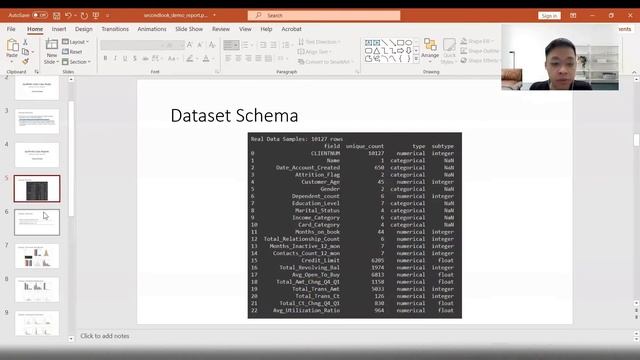Select the Format Painter brush
Screen dimensions: 640x360
click(x=25, y=61)
